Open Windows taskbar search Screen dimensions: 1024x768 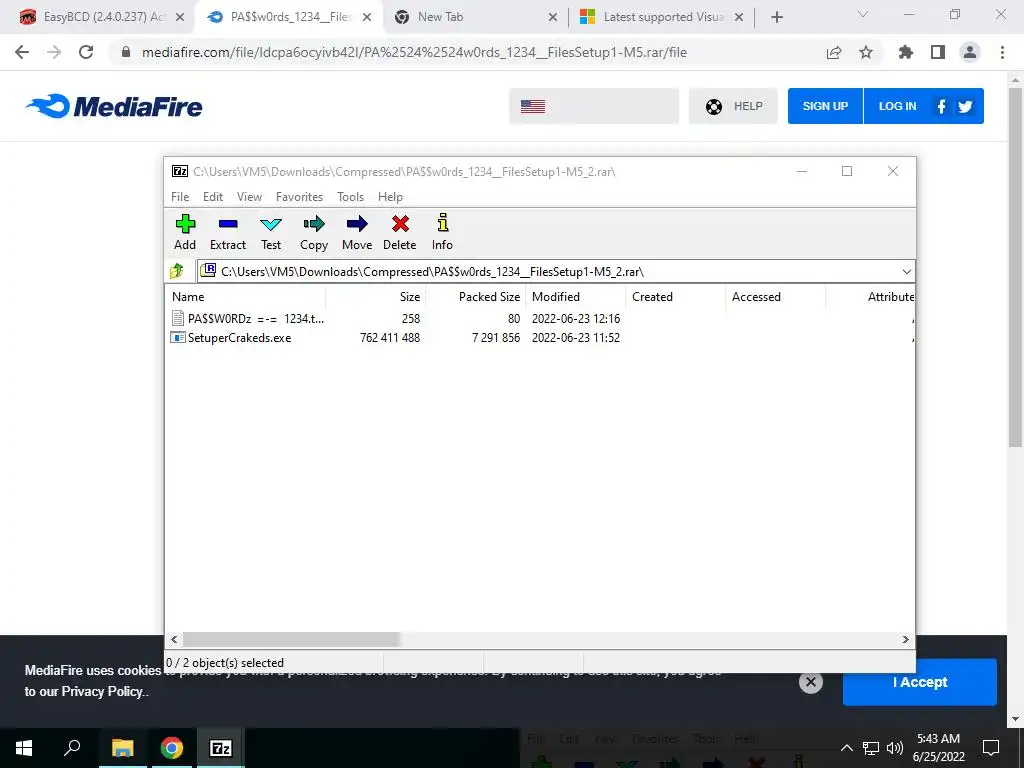pos(72,748)
